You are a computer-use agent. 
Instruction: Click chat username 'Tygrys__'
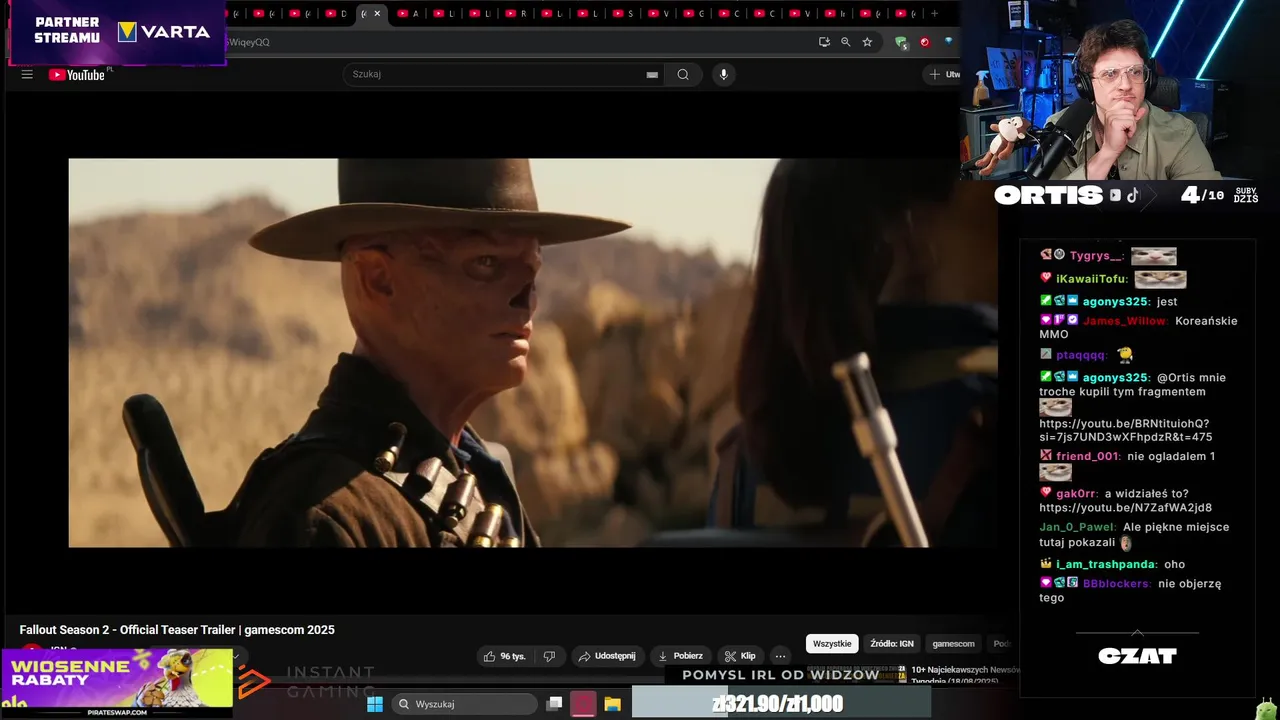click(1096, 256)
